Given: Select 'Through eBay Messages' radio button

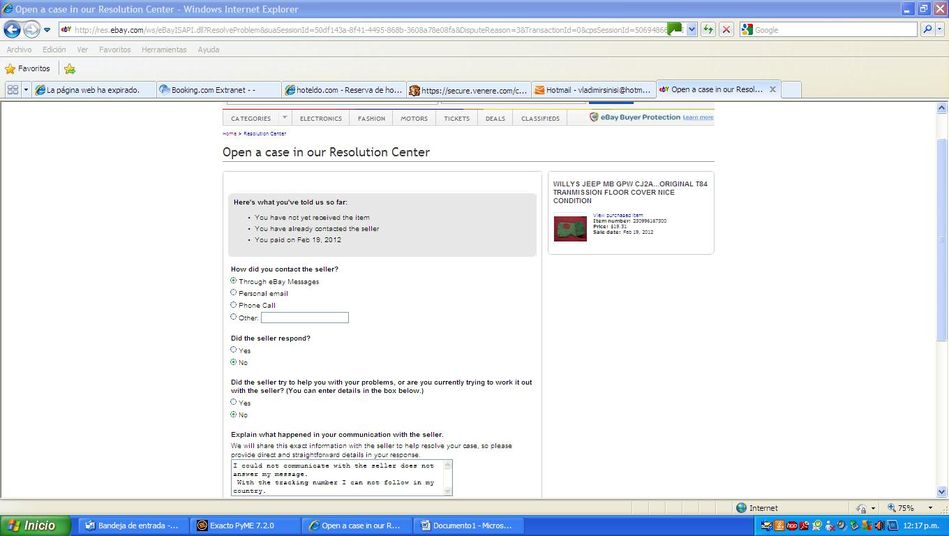Looking at the screenshot, I should (234, 281).
